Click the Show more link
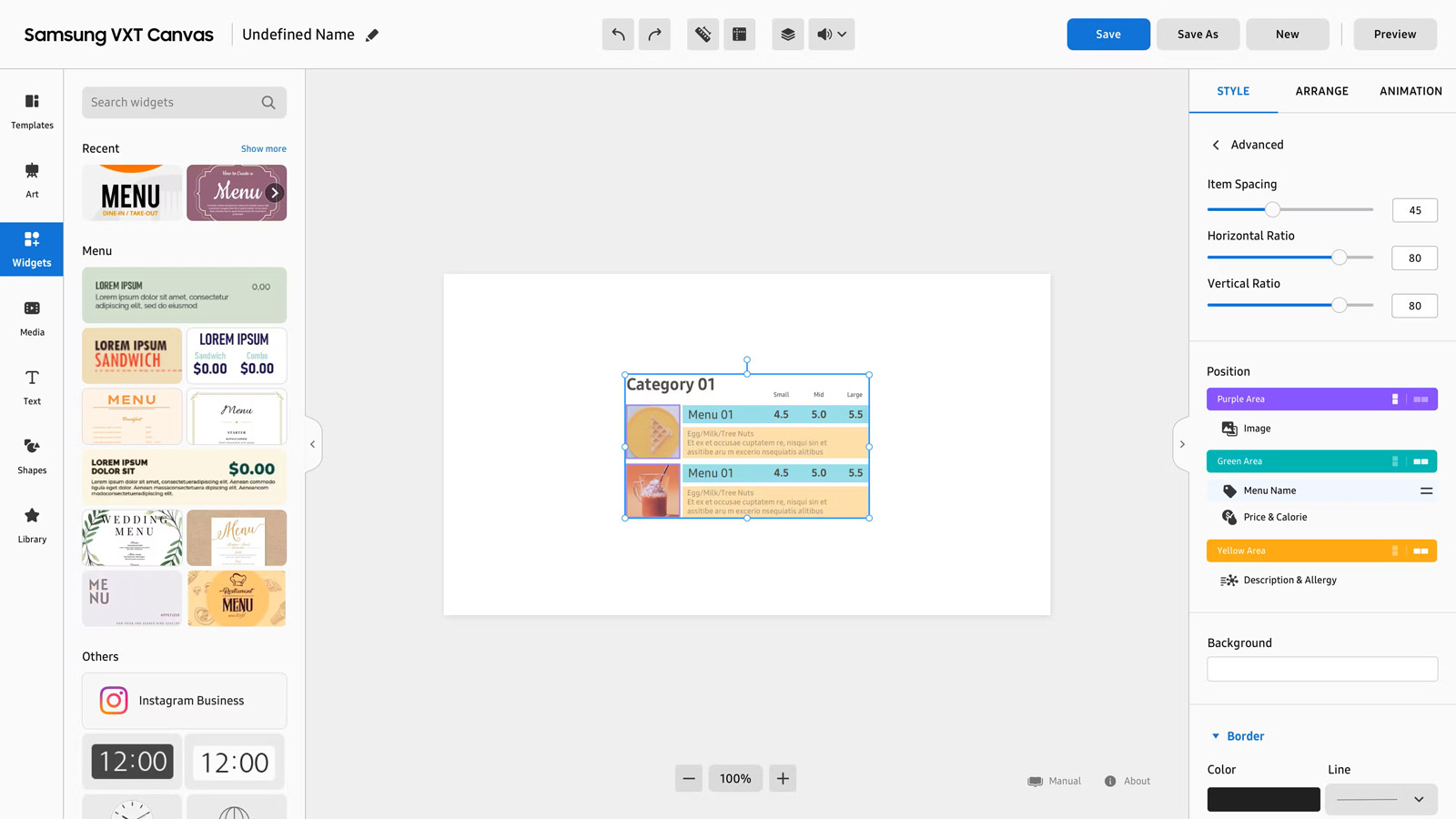The image size is (1456, 819). point(263,149)
